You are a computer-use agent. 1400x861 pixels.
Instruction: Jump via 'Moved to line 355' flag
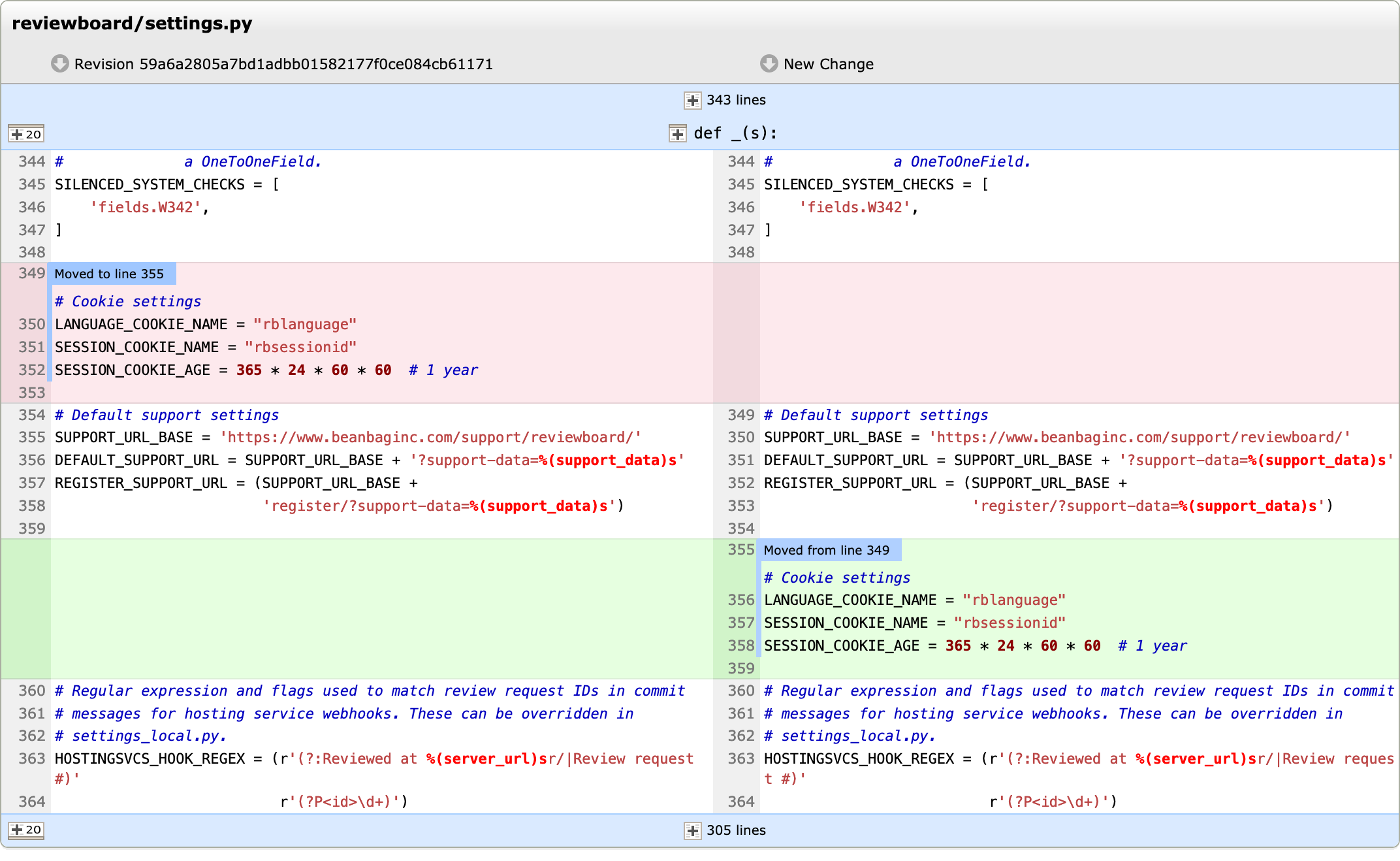tap(112, 274)
